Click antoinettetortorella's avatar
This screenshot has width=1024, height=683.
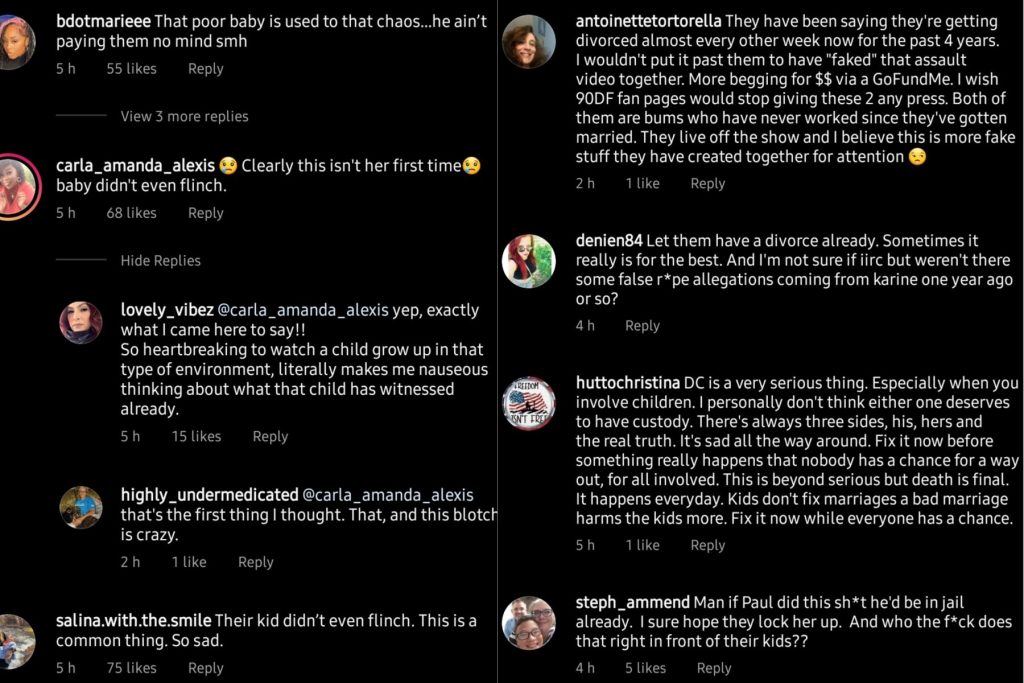point(528,42)
